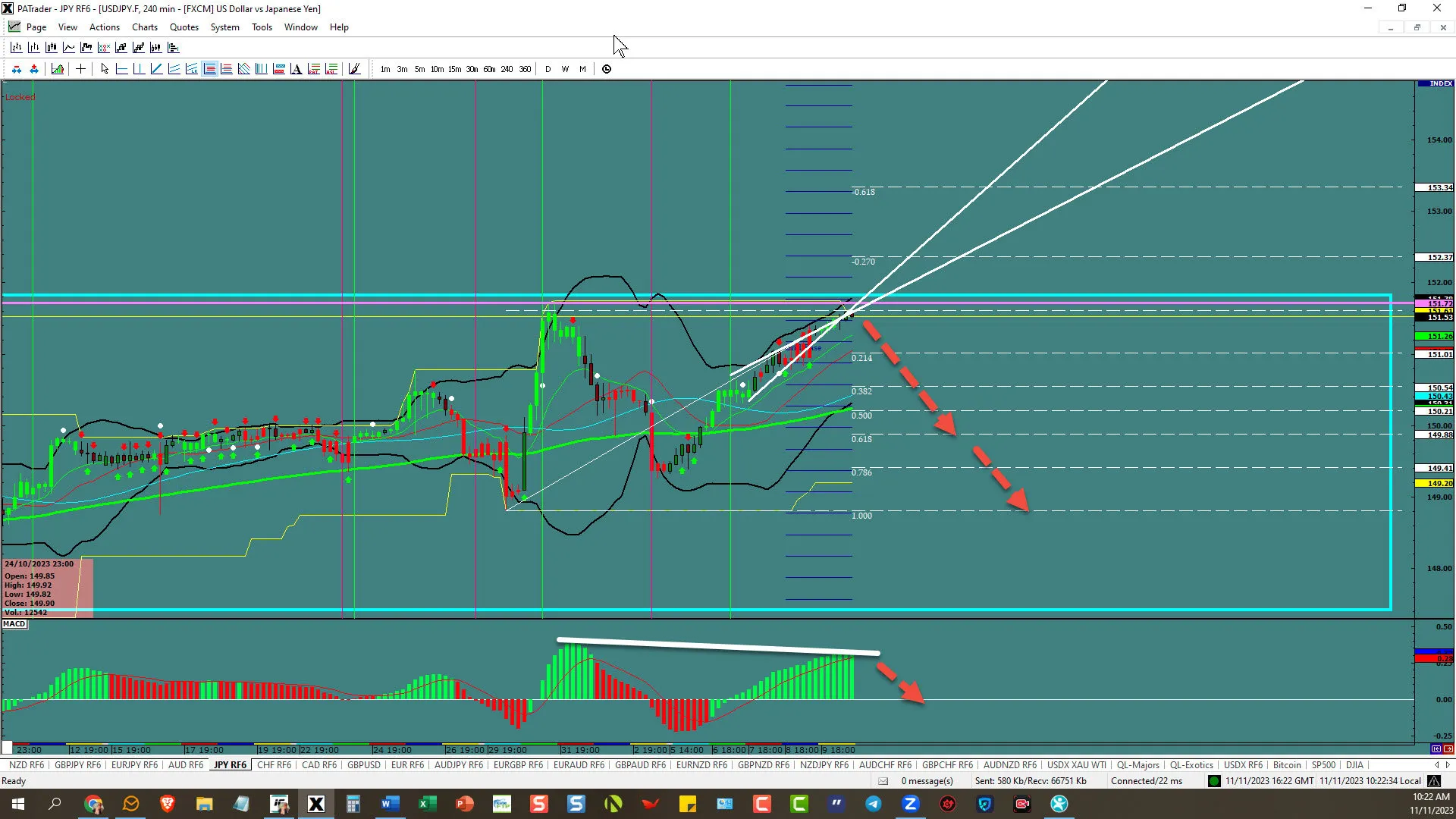Choose the point and figure chart icon

(104, 47)
